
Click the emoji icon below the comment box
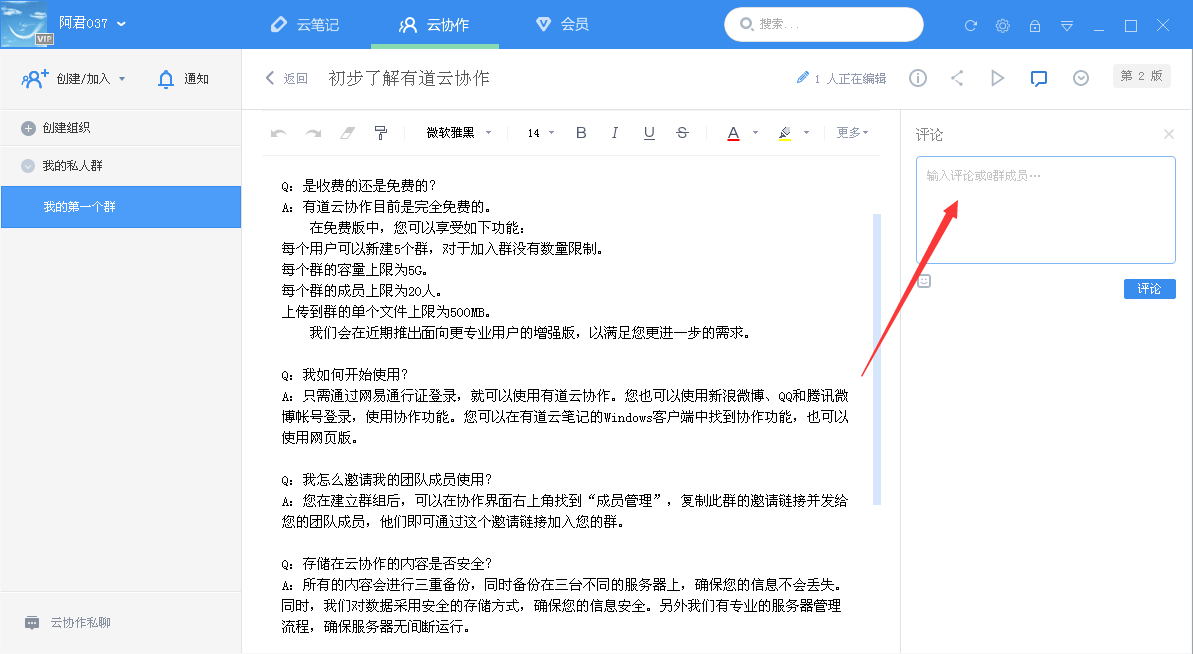923,281
